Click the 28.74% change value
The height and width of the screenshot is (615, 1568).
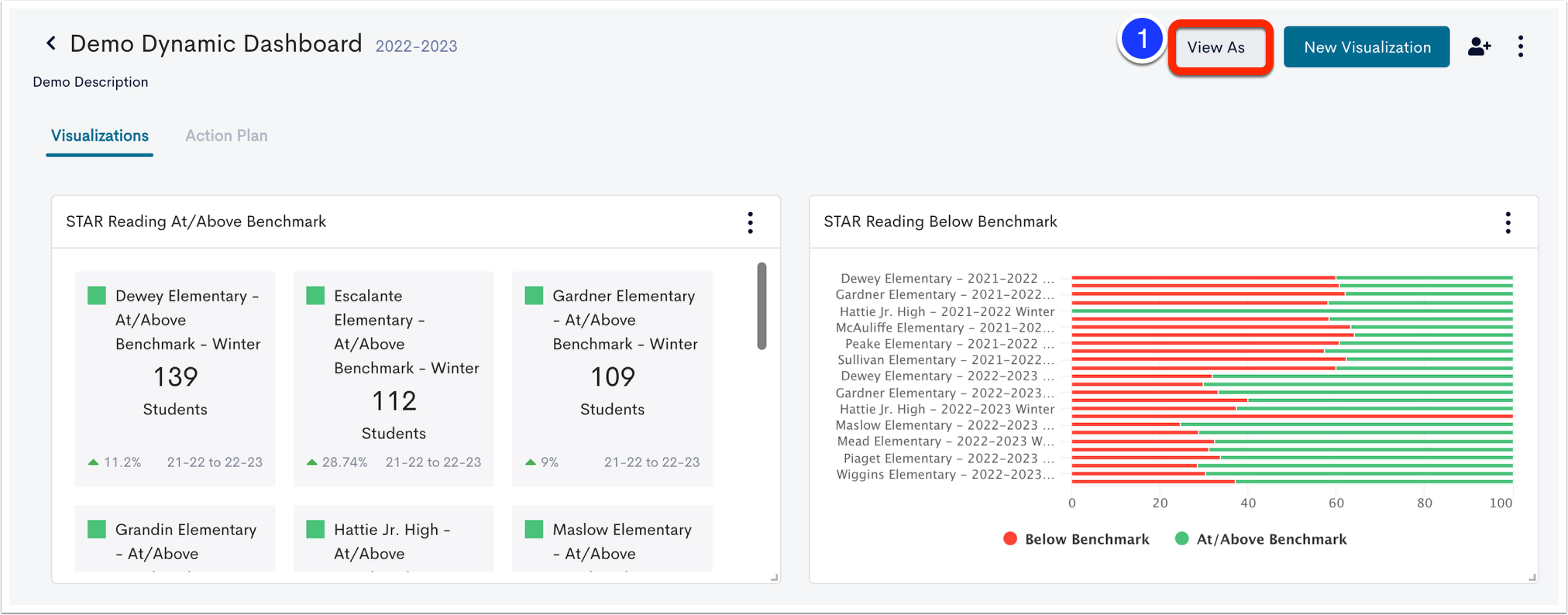[x=345, y=462]
